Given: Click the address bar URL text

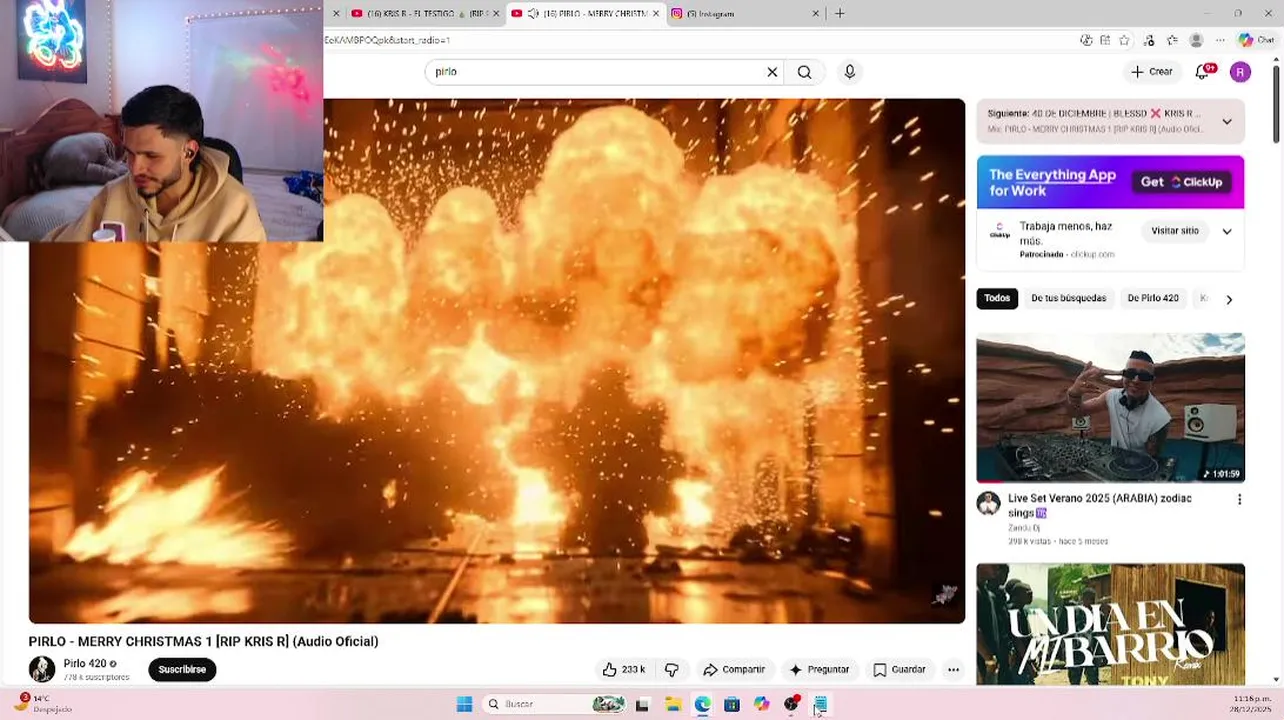Looking at the screenshot, I should coord(387,40).
